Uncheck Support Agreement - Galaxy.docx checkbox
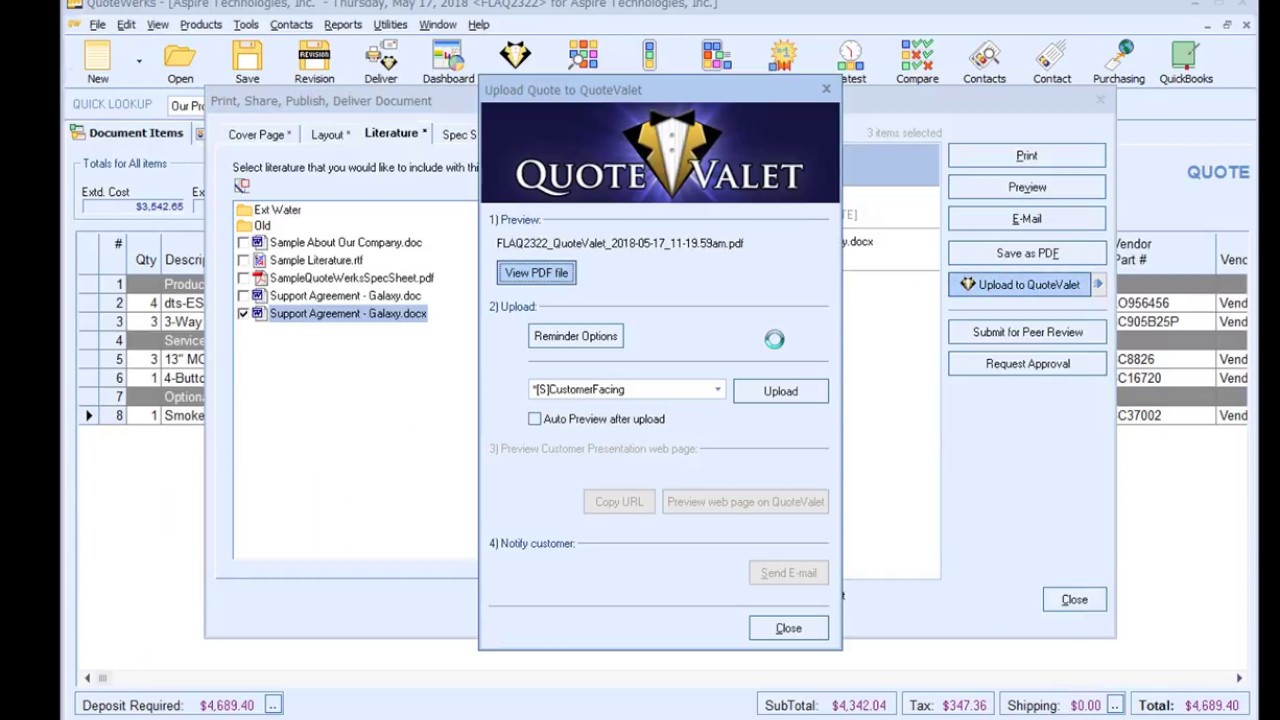Screen dimensions: 1280x720 [243, 314]
